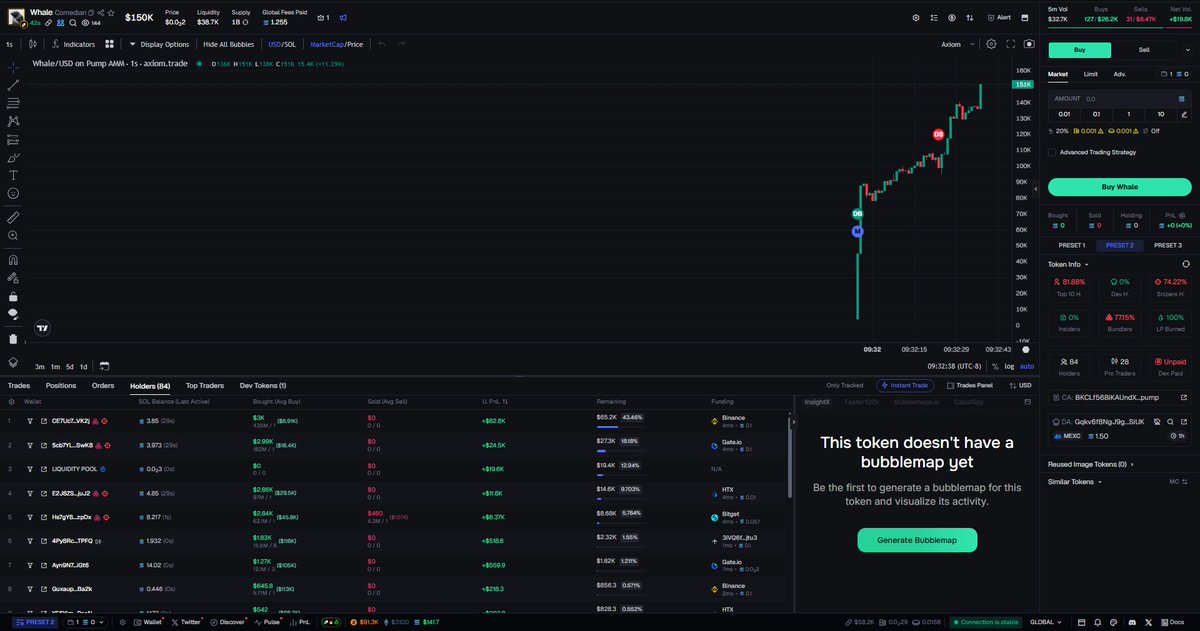Switch to the Trades tab
This screenshot has height=631, width=1200.
pyautogui.click(x=18, y=385)
